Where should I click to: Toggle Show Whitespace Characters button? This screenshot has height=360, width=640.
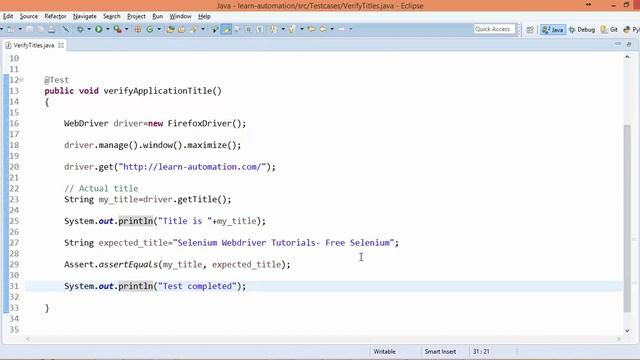point(260,29)
